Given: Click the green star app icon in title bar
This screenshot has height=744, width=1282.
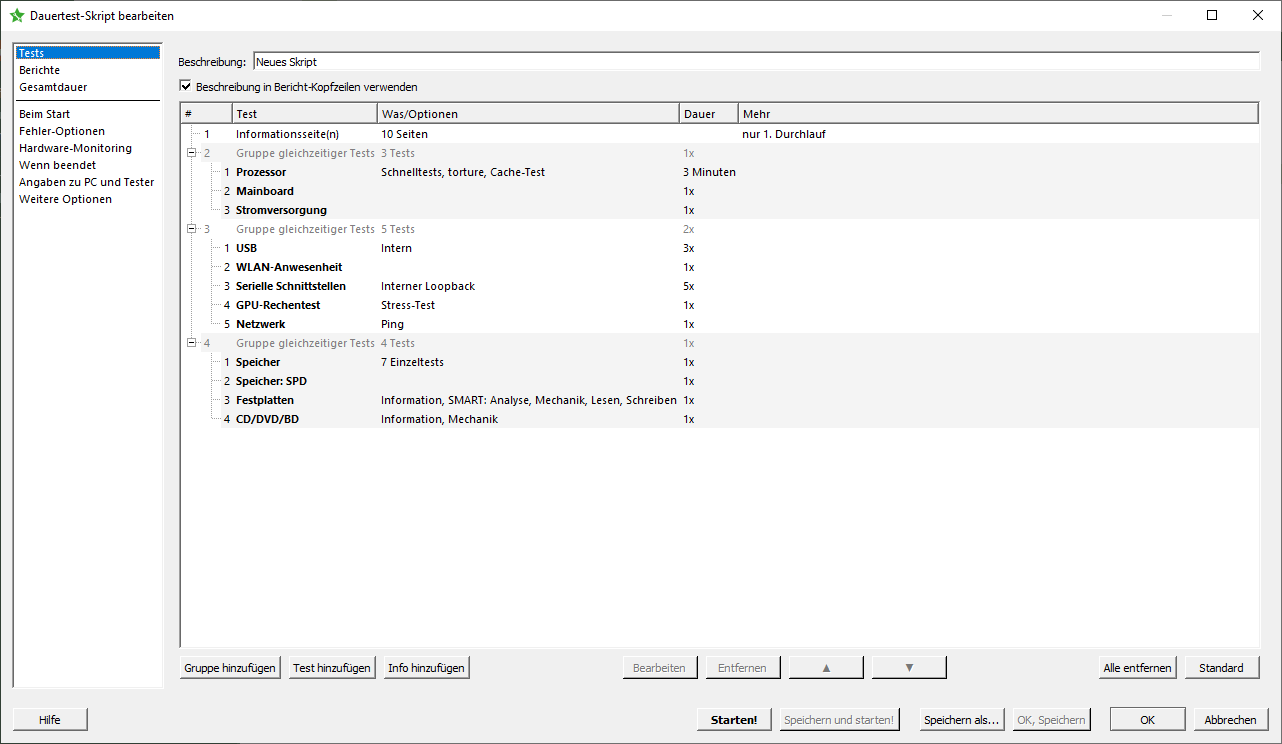Looking at the screenshot, I should pyautogui.click(x=17, y=16).
